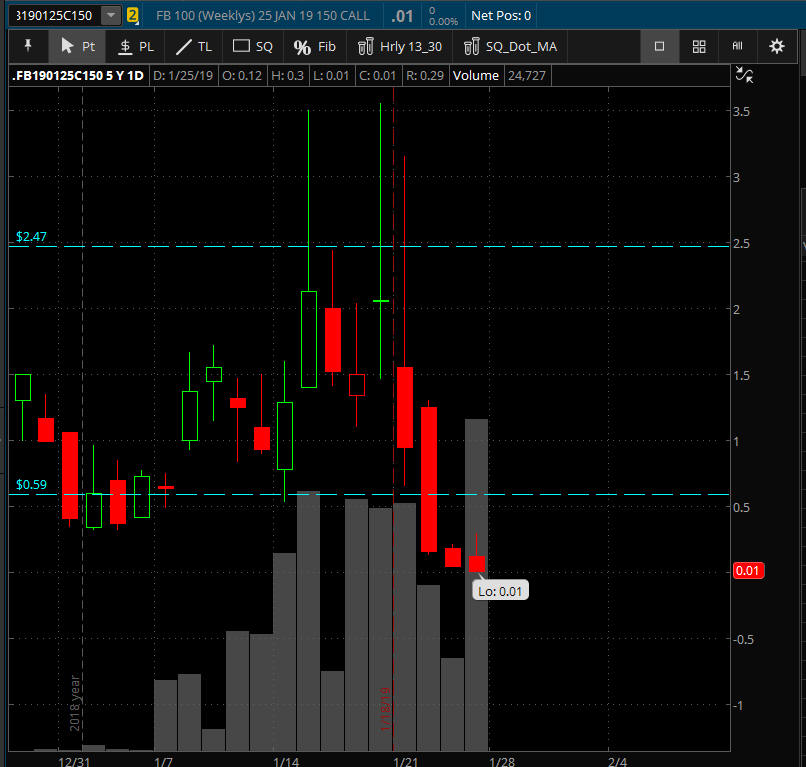Switch to four-chart grid layout
Screen dimensions: 806x767
click(699, 46)
